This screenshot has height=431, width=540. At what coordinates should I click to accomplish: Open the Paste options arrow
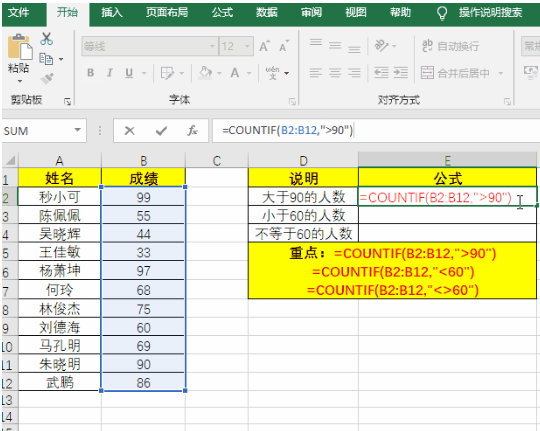tap(20, 81)
